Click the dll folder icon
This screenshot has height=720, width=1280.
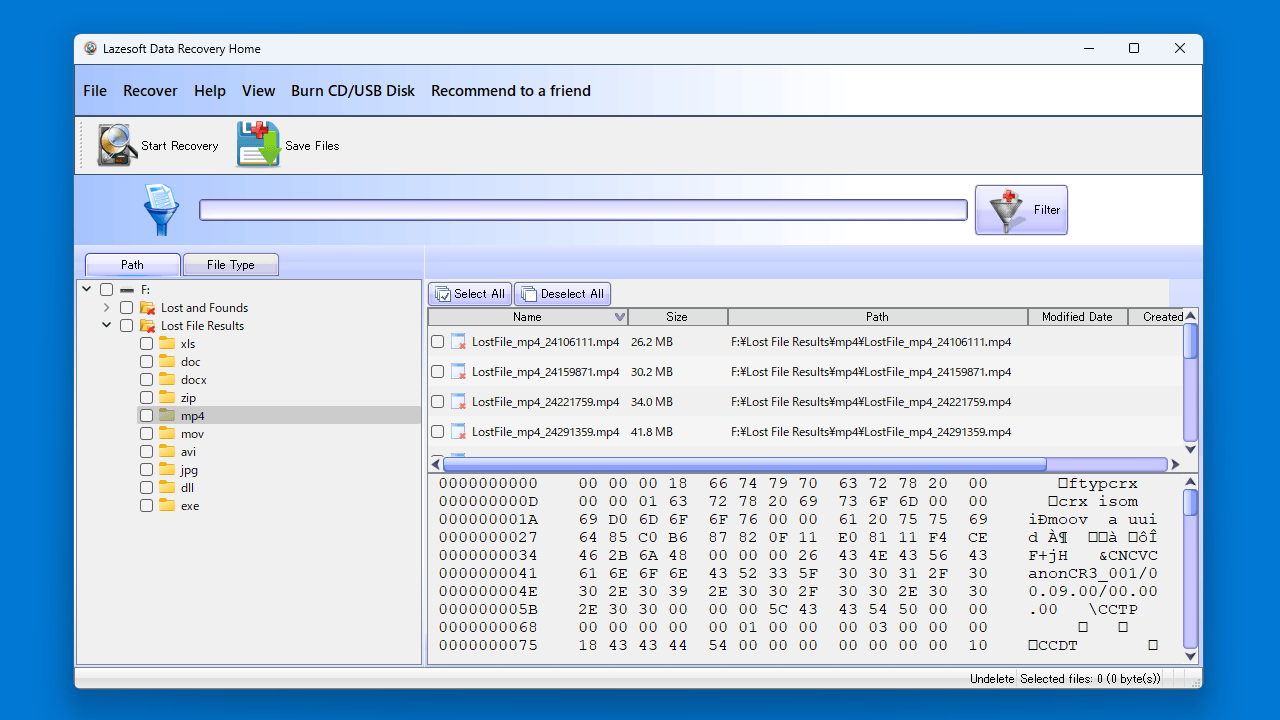tap(167, 488)
